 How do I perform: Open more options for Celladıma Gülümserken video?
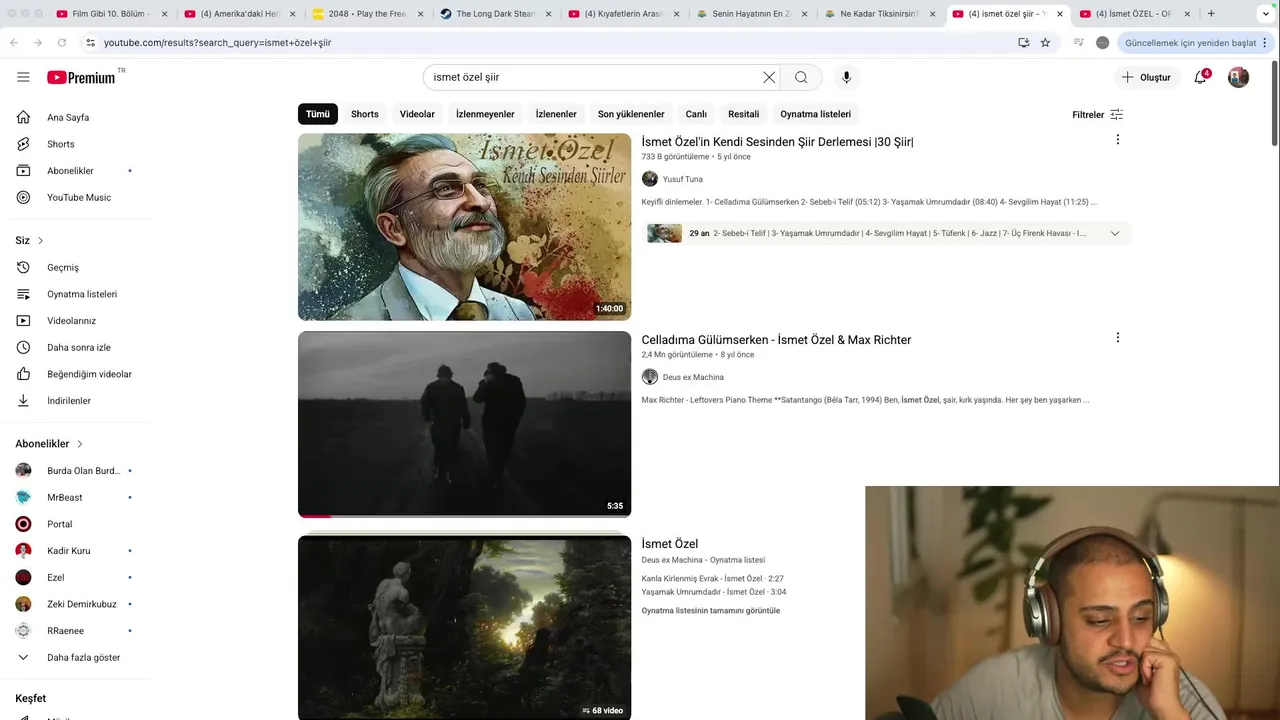tap(1117, 338)
